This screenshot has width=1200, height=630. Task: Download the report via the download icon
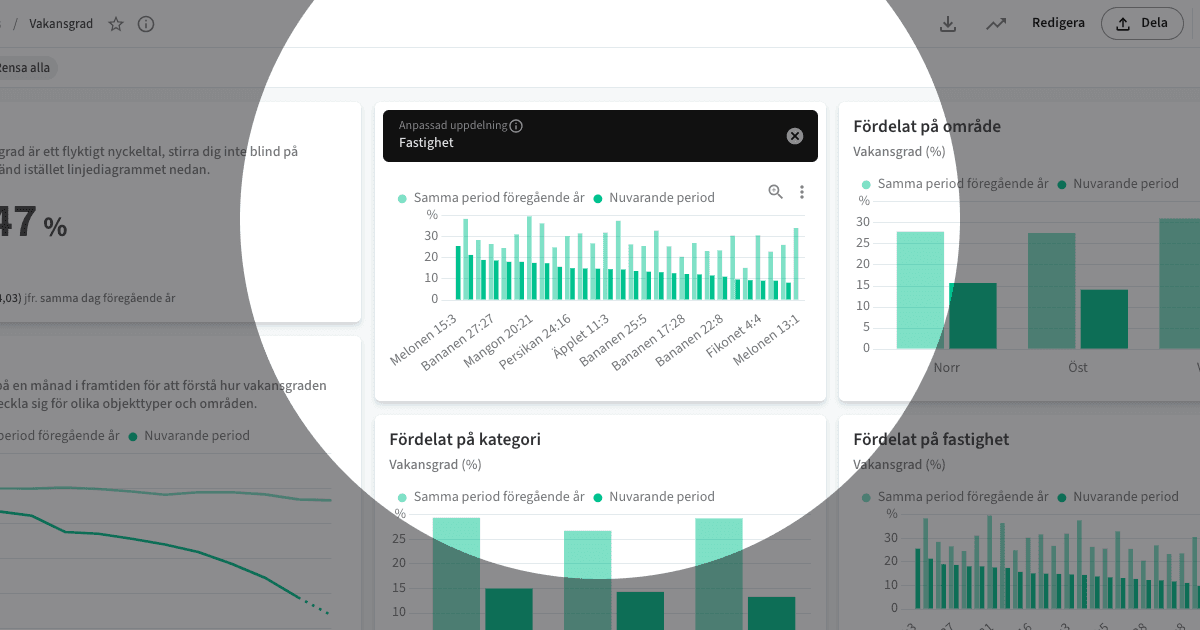[948, 24]
